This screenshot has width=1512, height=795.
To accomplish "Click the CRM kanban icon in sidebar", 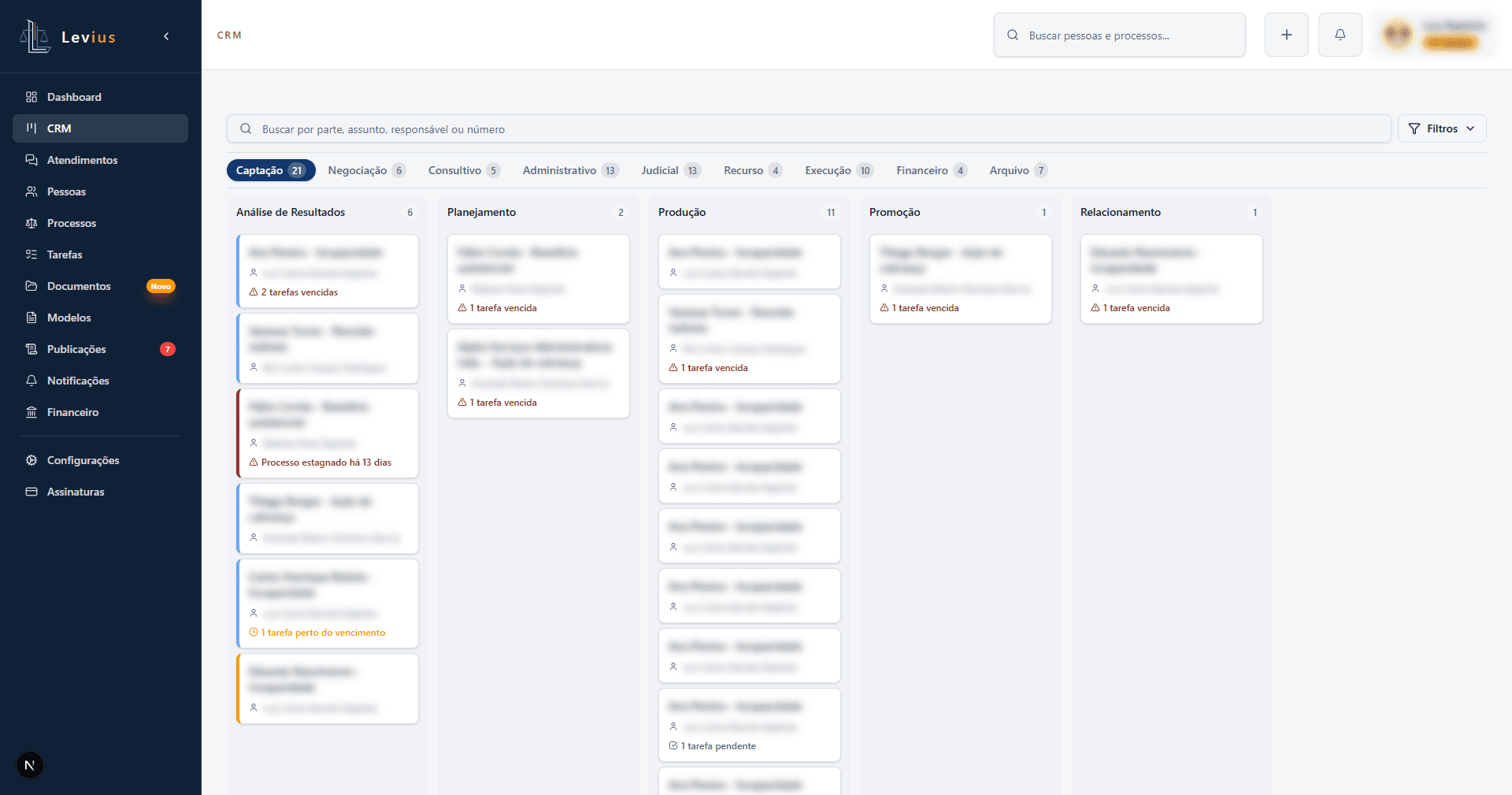I will pyautogui.click(x=31, y=128).
